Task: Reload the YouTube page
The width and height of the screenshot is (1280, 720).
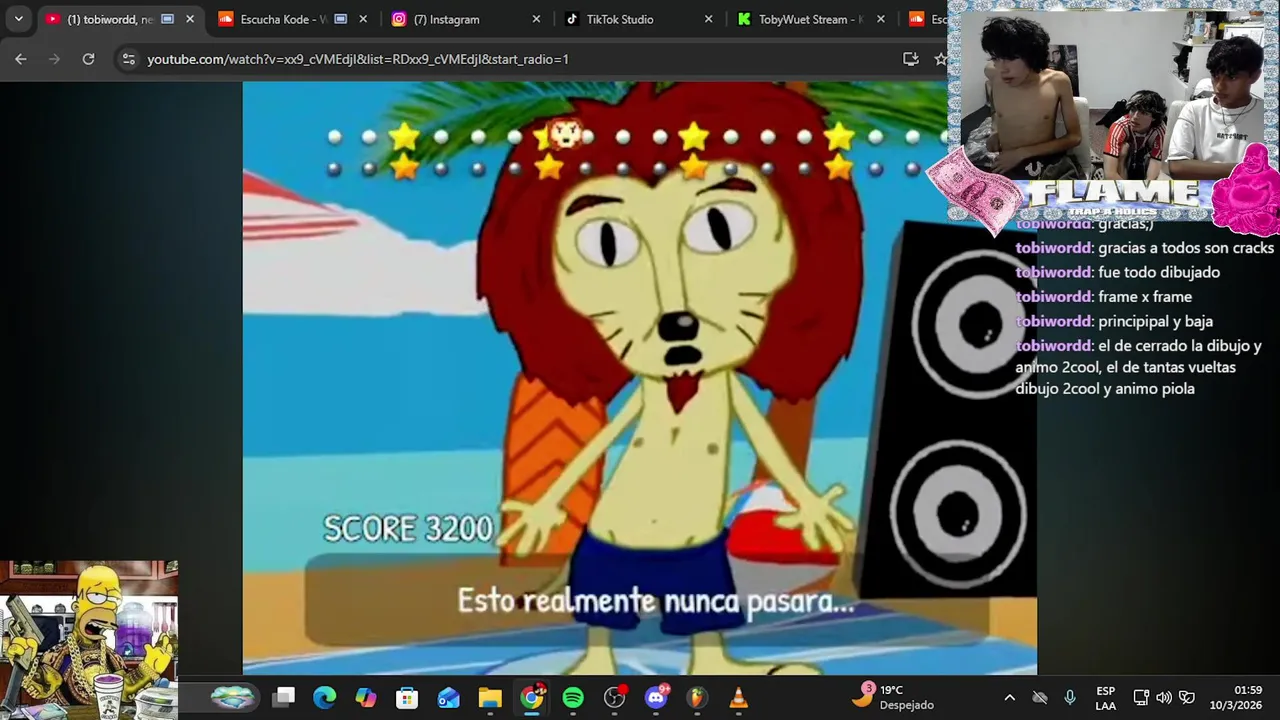Action: tap(88, 59)
